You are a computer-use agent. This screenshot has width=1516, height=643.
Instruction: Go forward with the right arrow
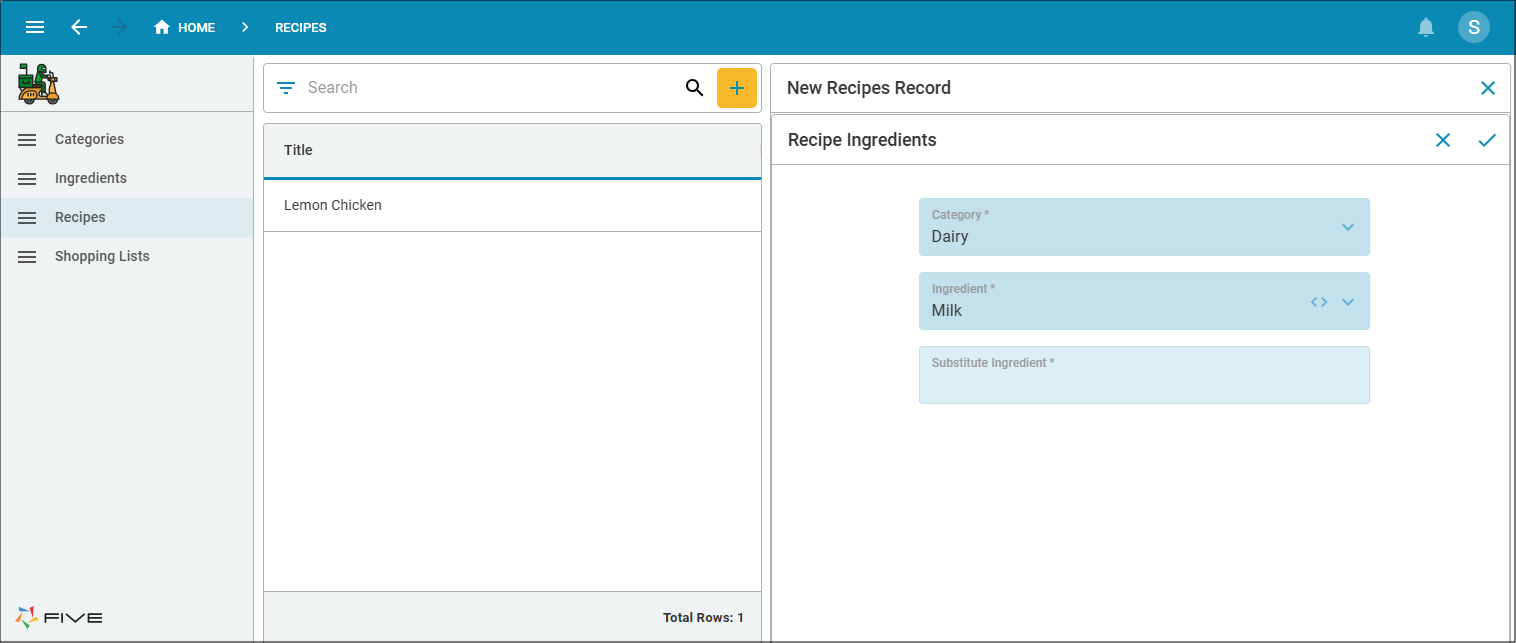[119, 27]
